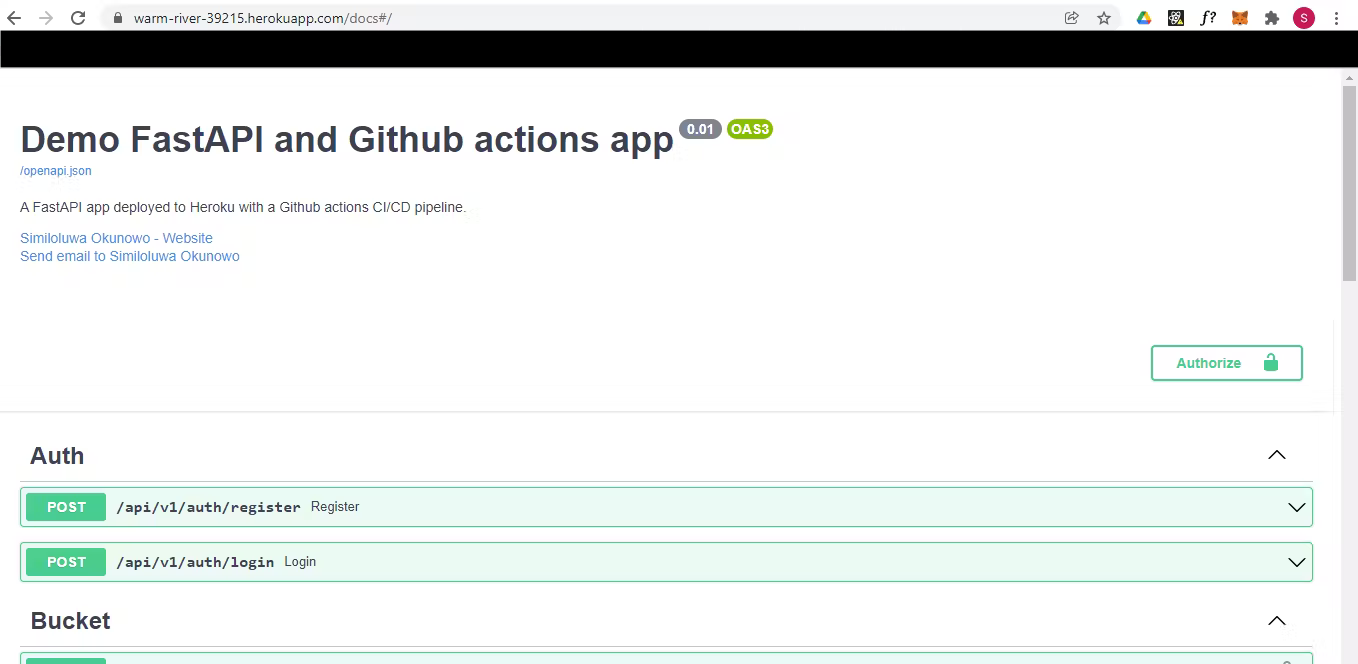Viewport: 1358px width, 664px height.
Task: Click the app description paragraph
Action: [x=243, y=207]
